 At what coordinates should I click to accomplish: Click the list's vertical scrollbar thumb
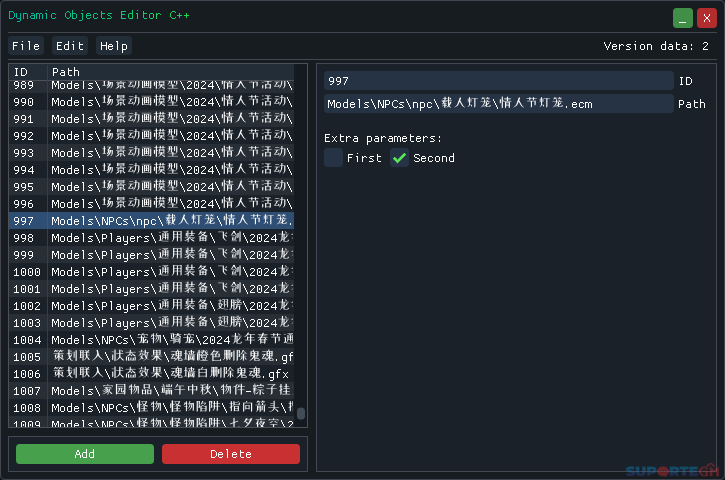[301, 413]
